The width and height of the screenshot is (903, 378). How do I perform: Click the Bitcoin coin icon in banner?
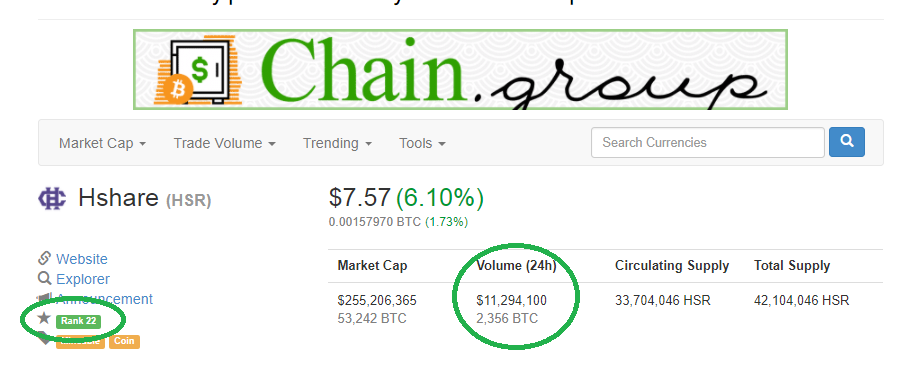point(178,89)
